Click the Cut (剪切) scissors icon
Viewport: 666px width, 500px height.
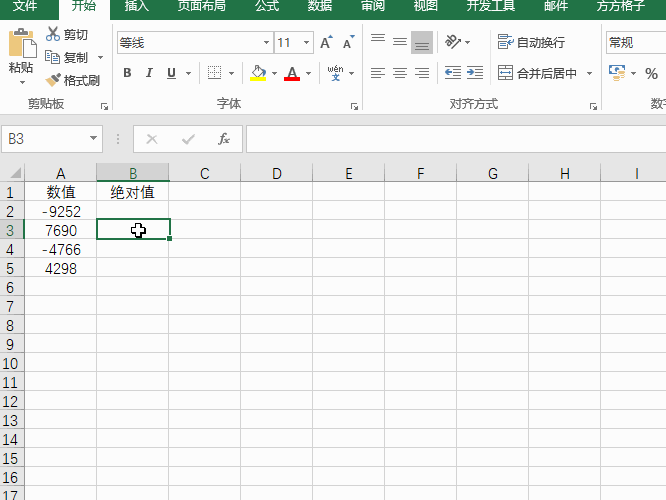(x=53, y=34)
